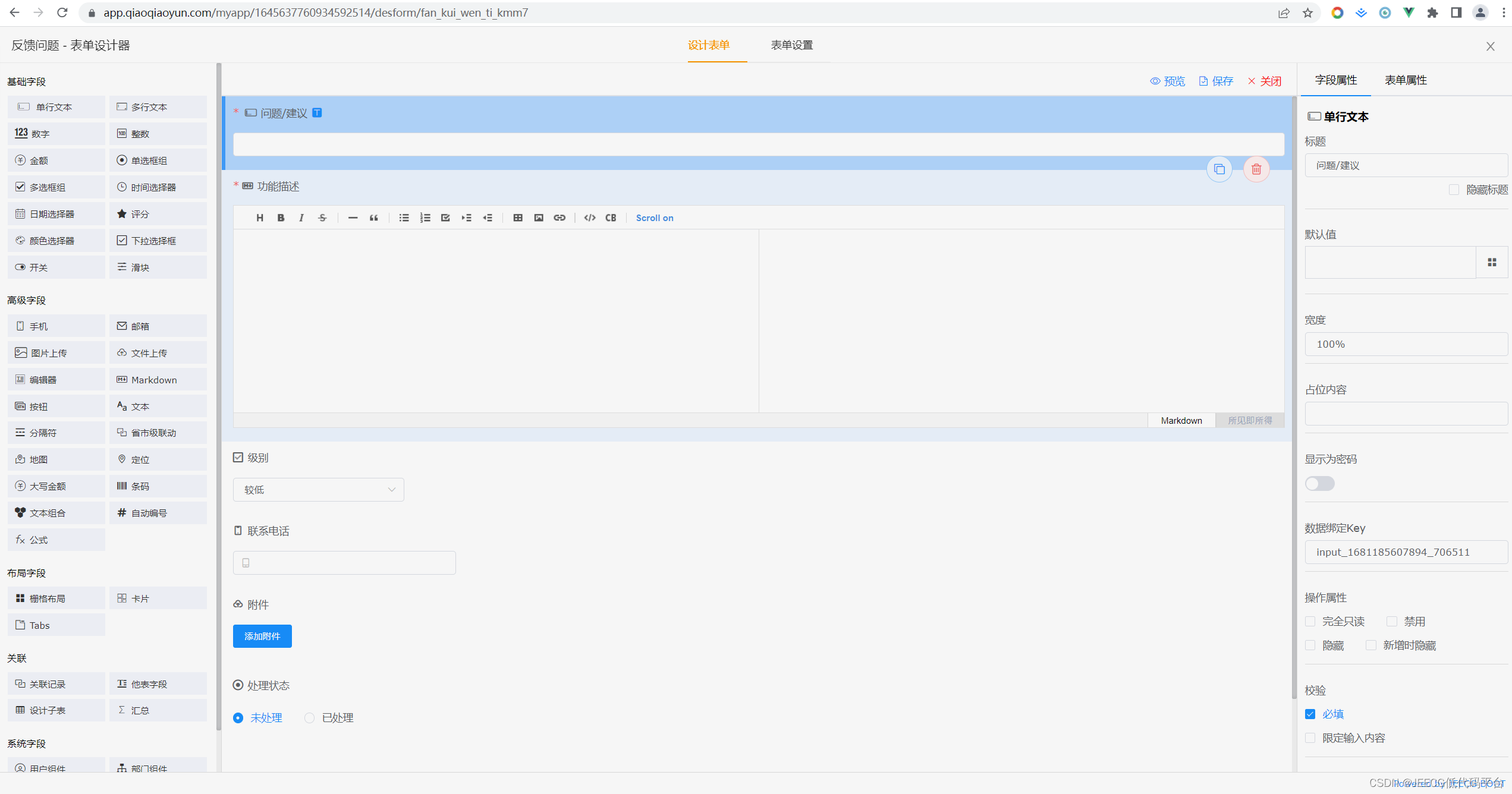Insert task checkbox list in Markdown toolbar
The height and width of the screenshot is (794, 1512).
tap(445, 218)
